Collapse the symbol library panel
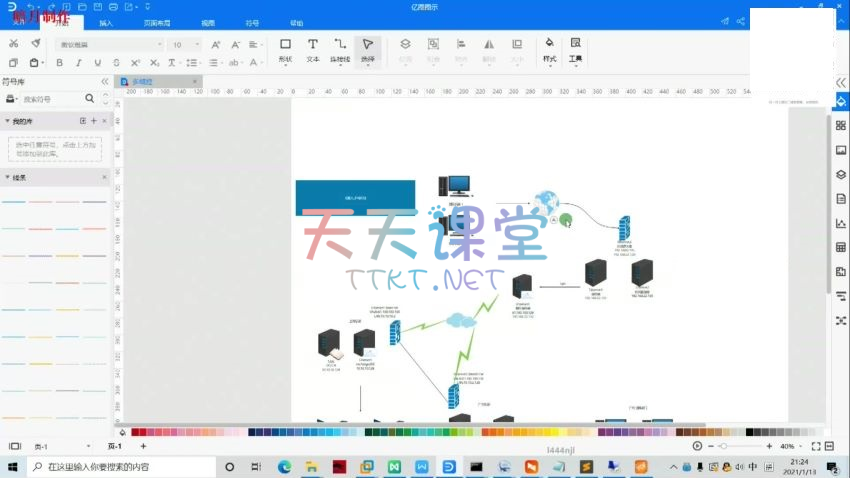 105,82
